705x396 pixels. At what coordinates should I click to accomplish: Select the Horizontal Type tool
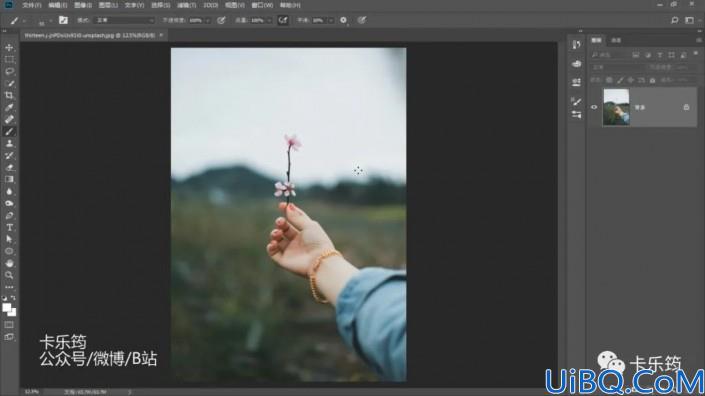[x=9, y=227]
